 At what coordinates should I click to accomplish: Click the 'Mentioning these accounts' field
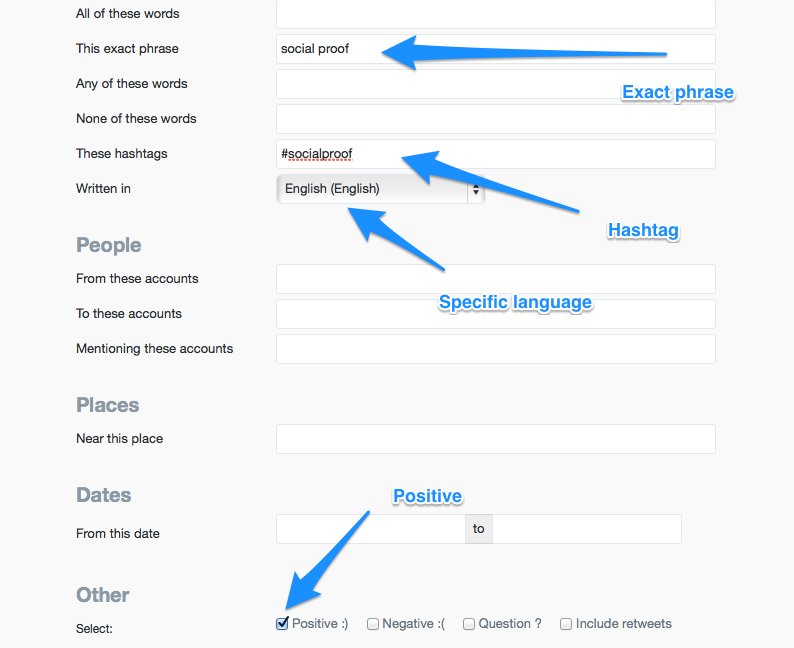coord(495,349)
